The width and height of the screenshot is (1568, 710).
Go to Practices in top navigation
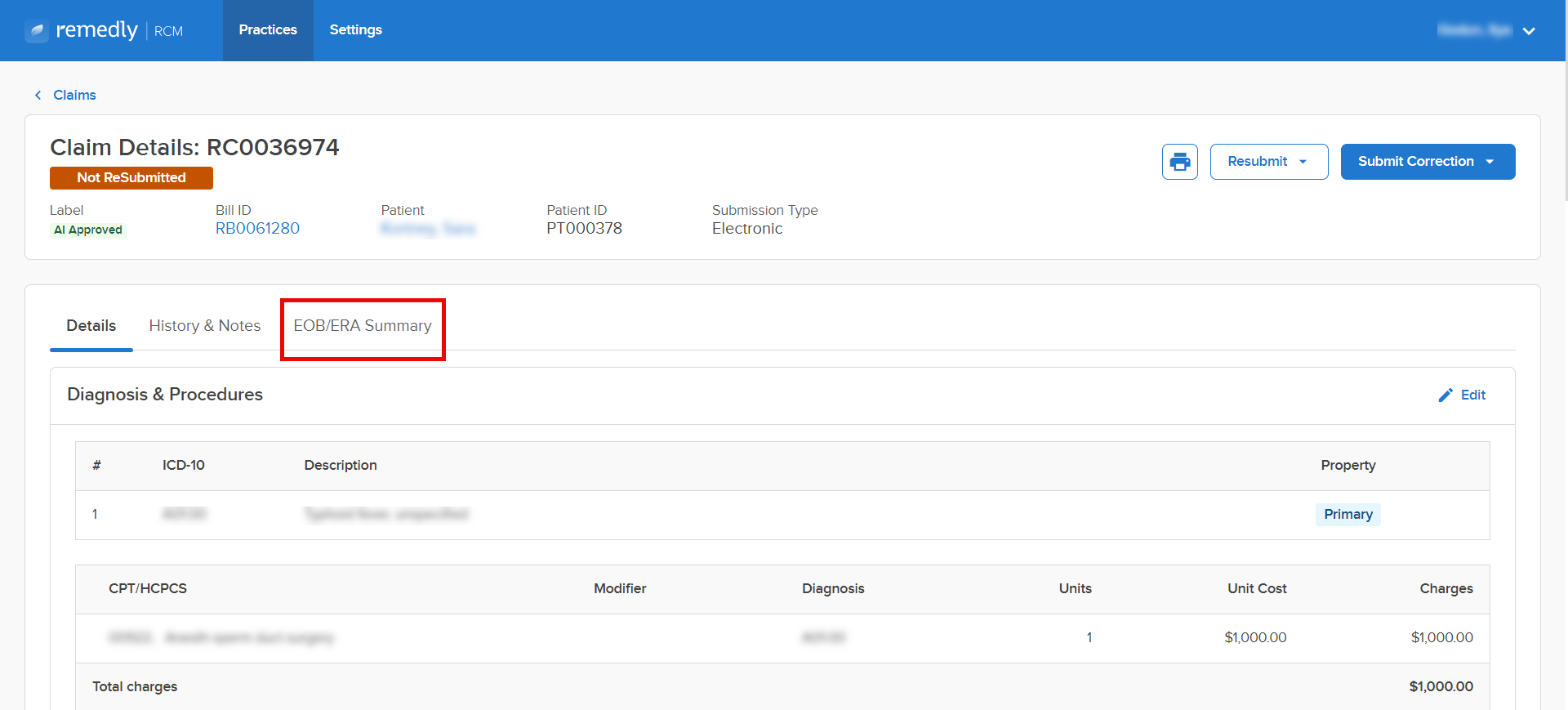tap(267, 30)
